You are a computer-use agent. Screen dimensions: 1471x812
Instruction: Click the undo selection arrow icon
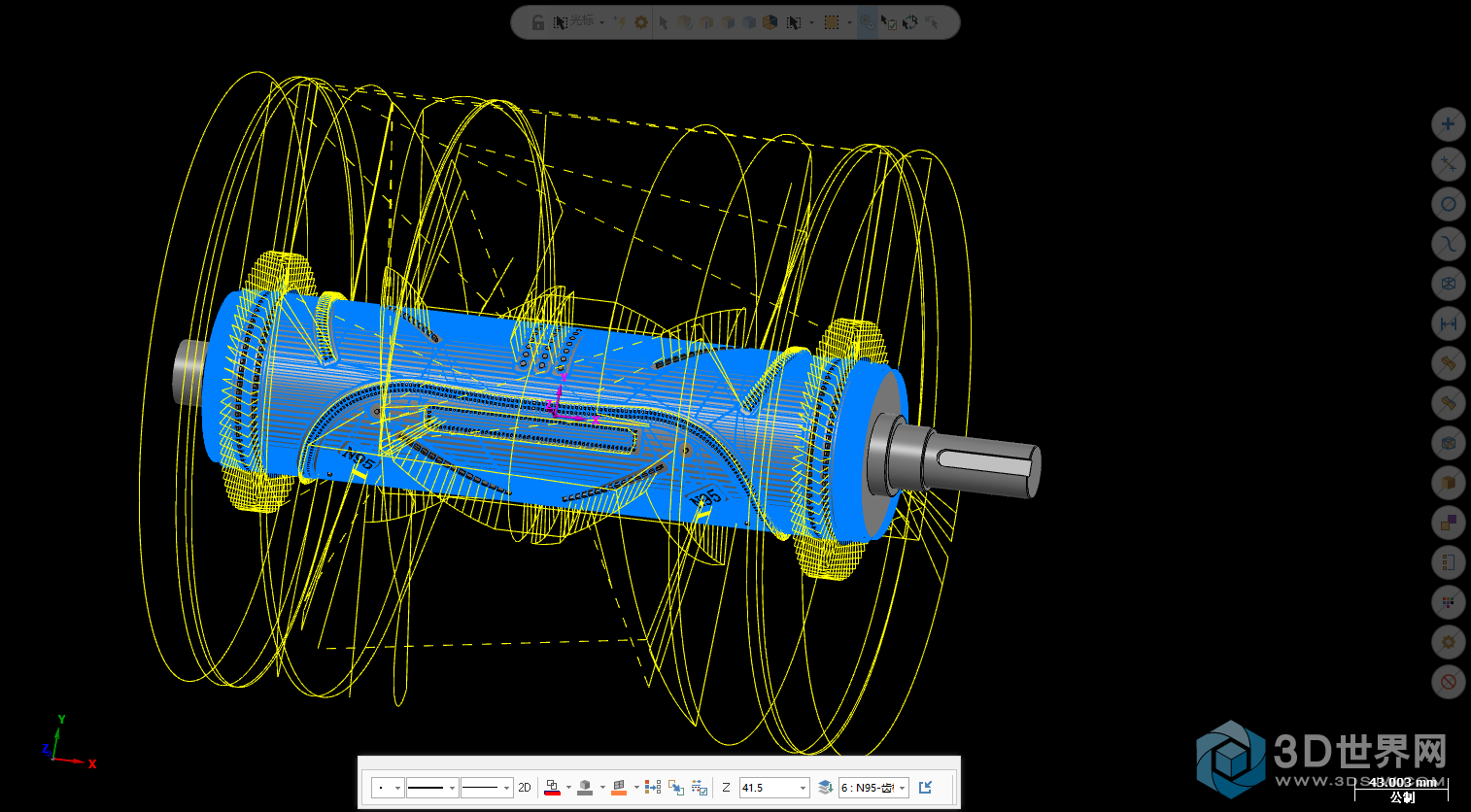(x=932, y=22)
